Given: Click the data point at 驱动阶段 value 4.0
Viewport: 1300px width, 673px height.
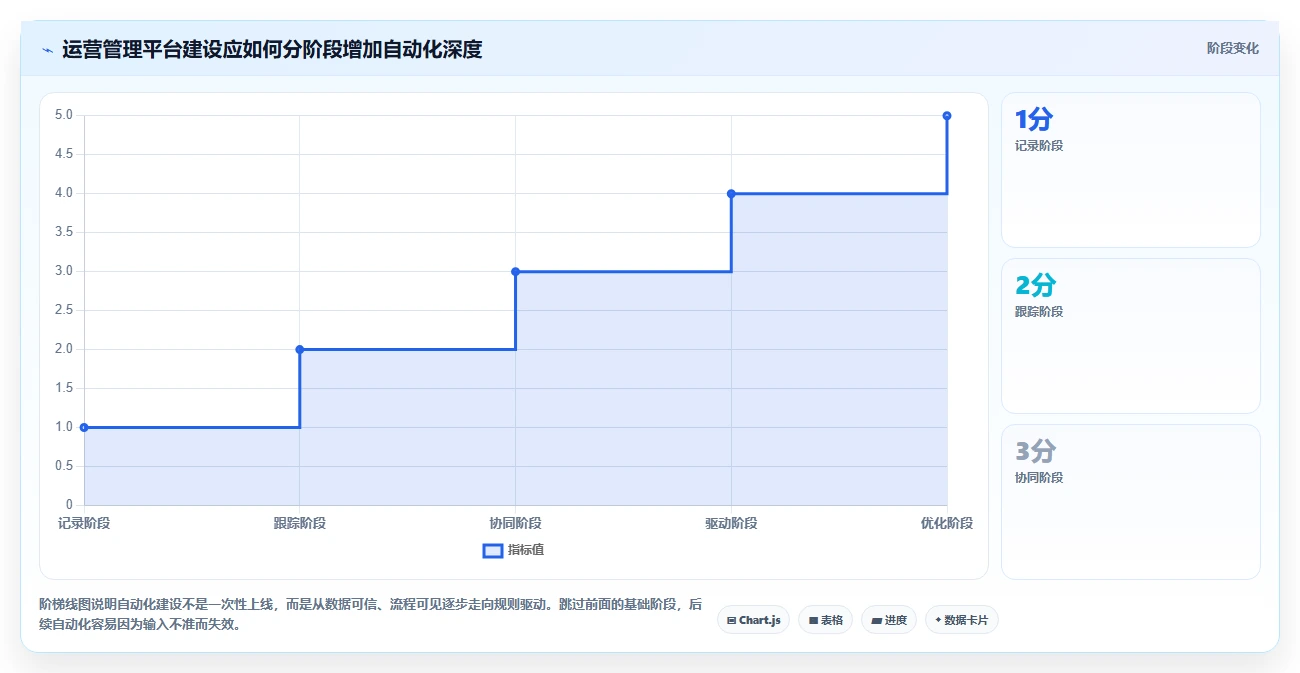Looking at the screenshot, I should [x=731, y=193].
